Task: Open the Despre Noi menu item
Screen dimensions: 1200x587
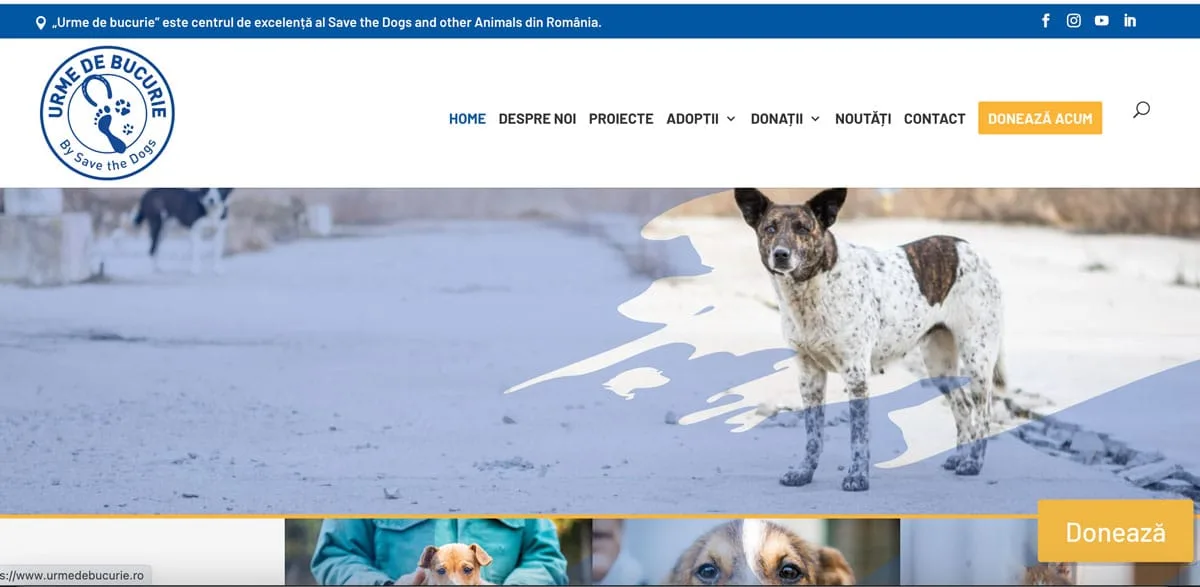Action: [537, 118]
